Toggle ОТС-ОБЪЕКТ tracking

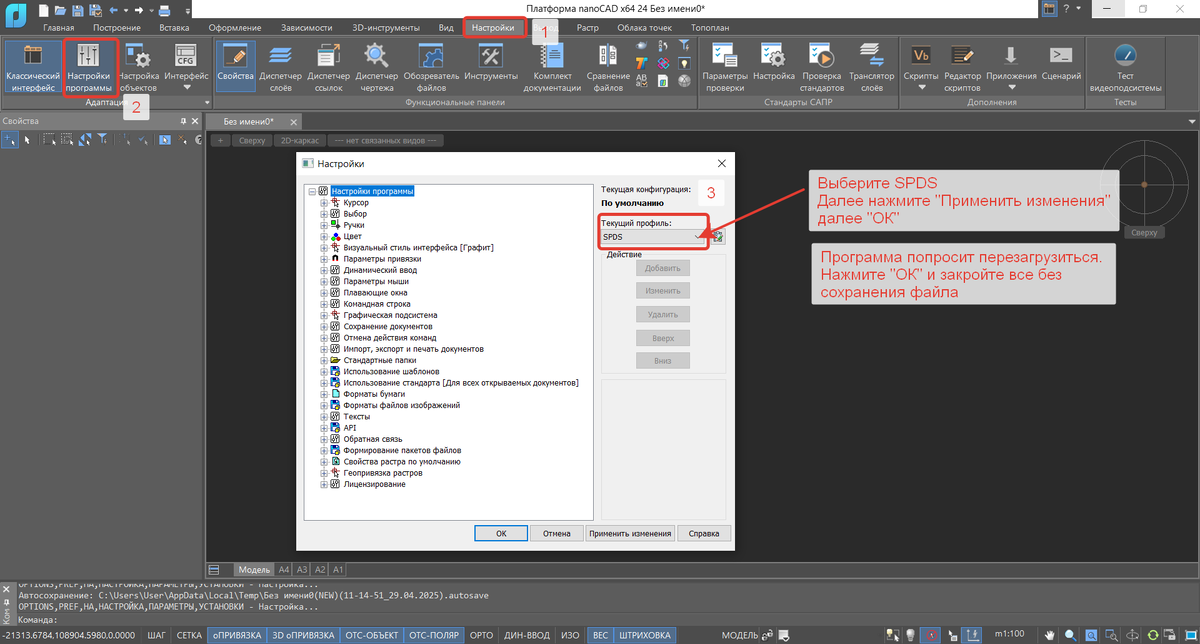tap(372, 635)
